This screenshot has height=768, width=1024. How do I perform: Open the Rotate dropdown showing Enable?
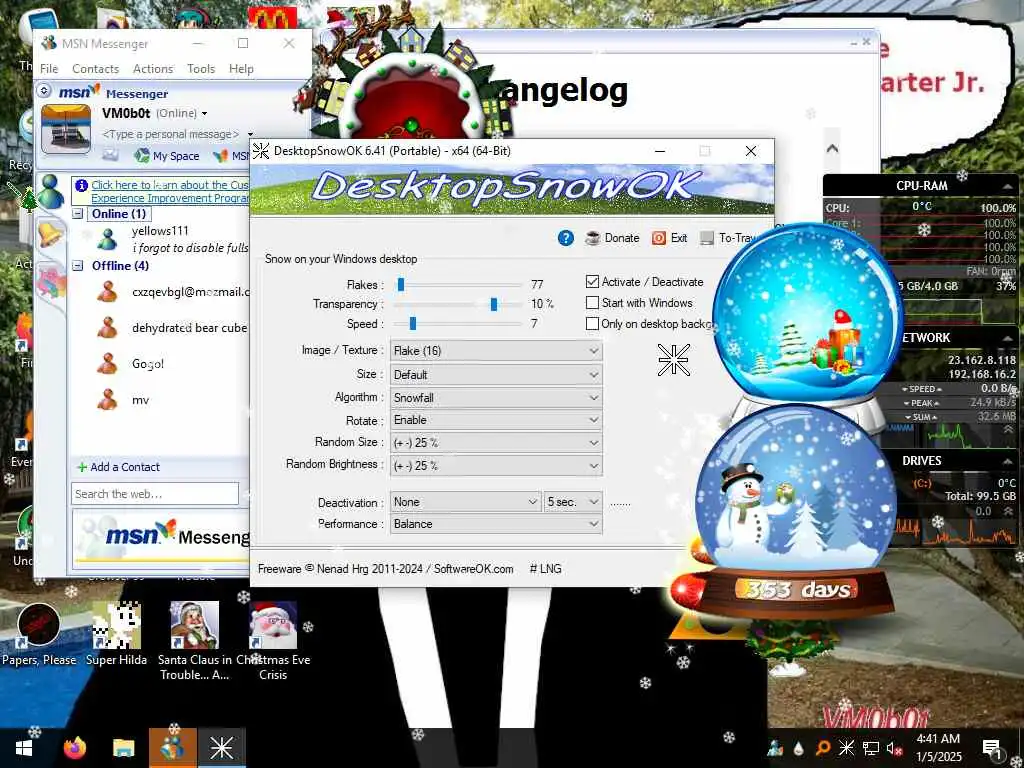[496, 420]
